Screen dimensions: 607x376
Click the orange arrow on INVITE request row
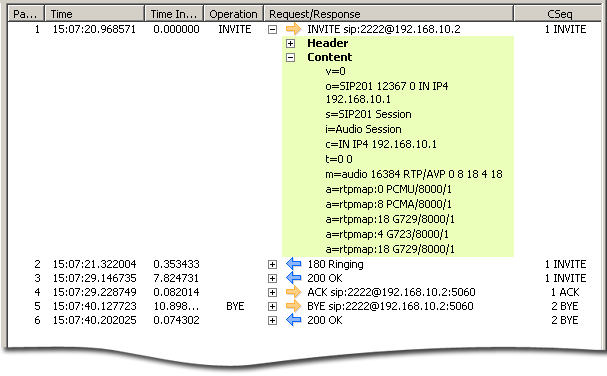[293, 29]
